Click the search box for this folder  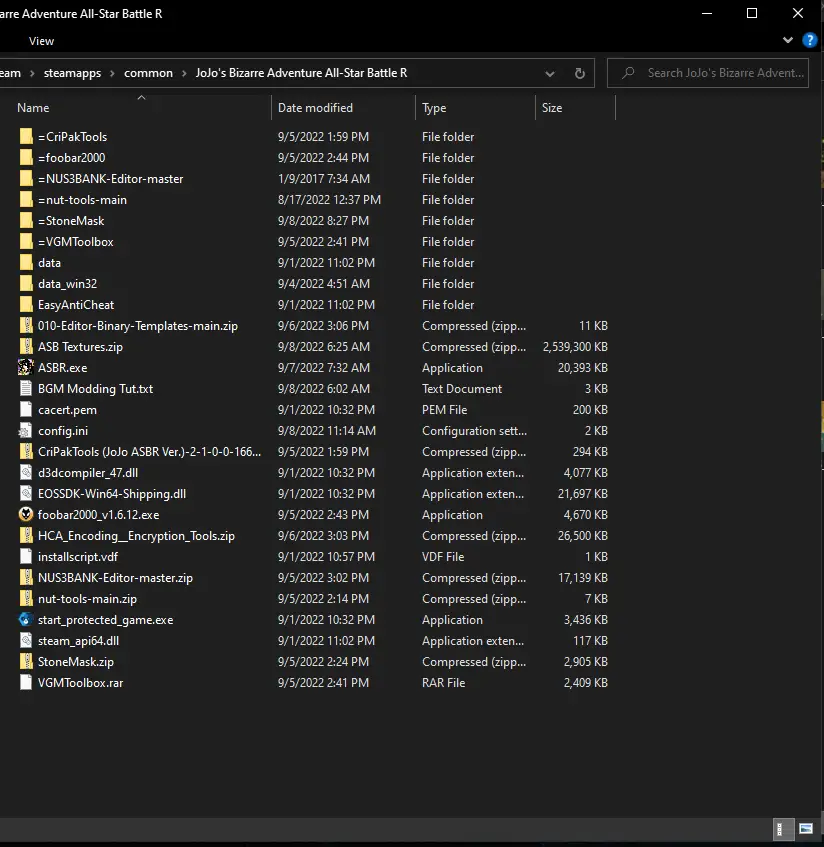pos(708,73)
